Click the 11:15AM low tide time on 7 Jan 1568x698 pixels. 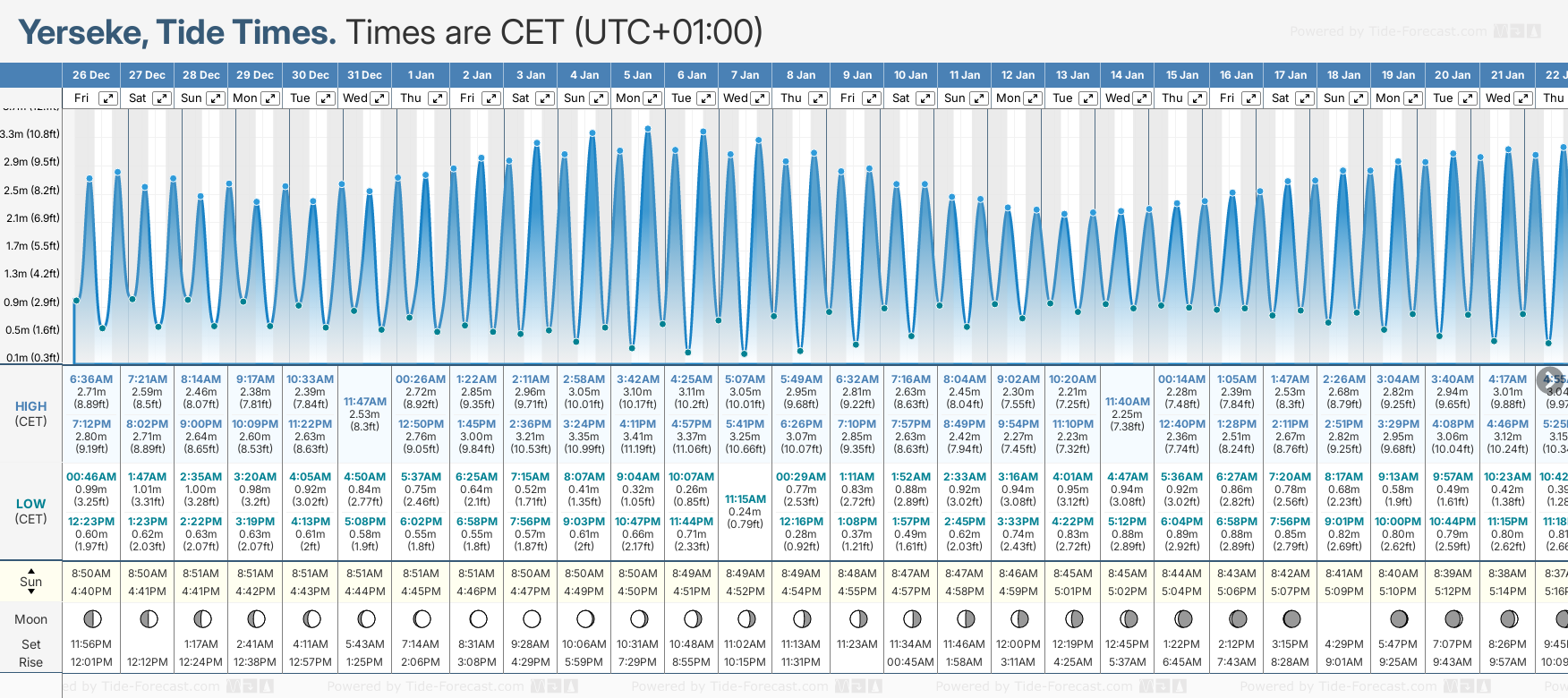point(746,499)
